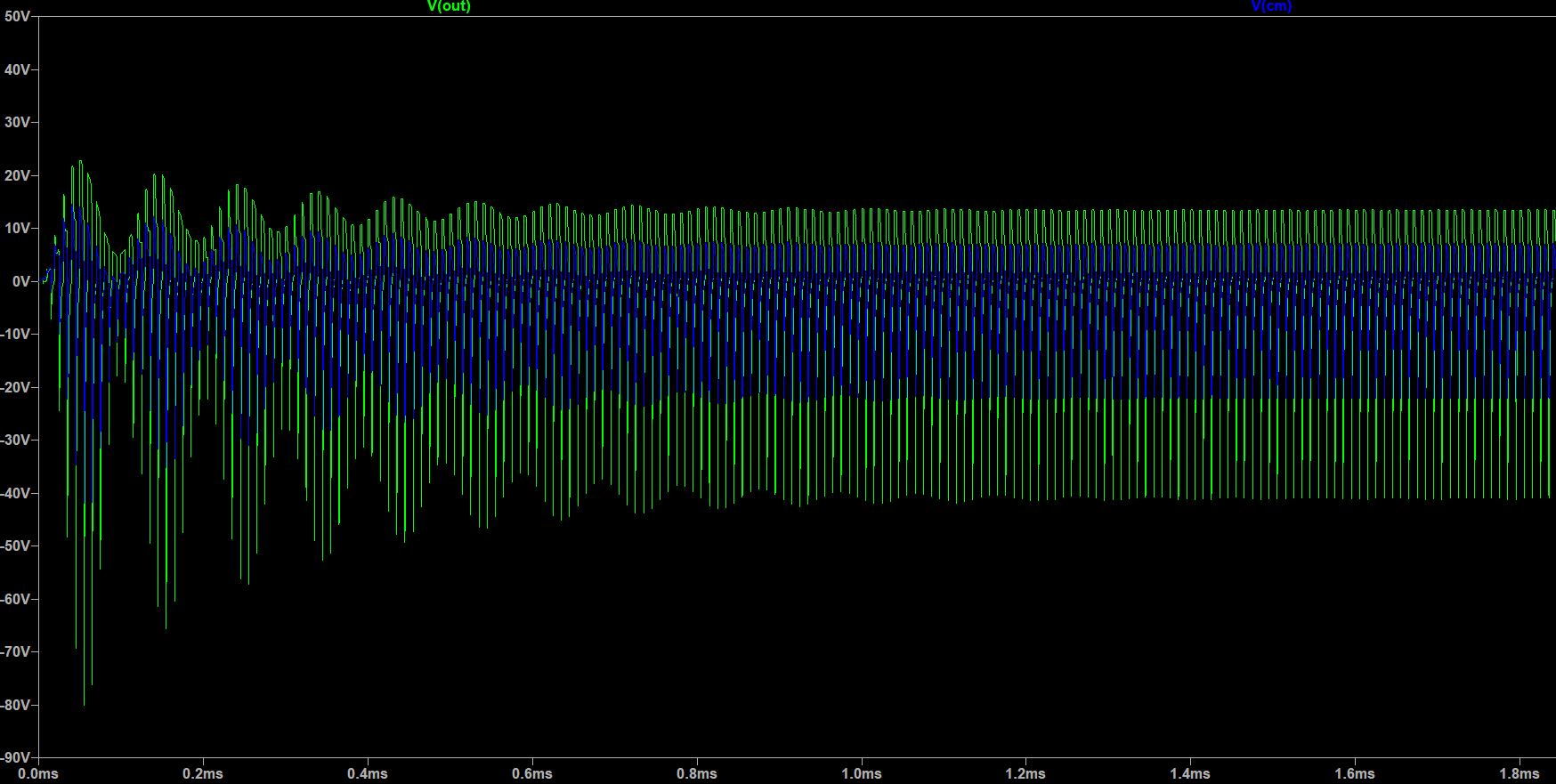Click the 20V vertical axis label
This screenshot has height=784, width=1556.
[17, 175]
